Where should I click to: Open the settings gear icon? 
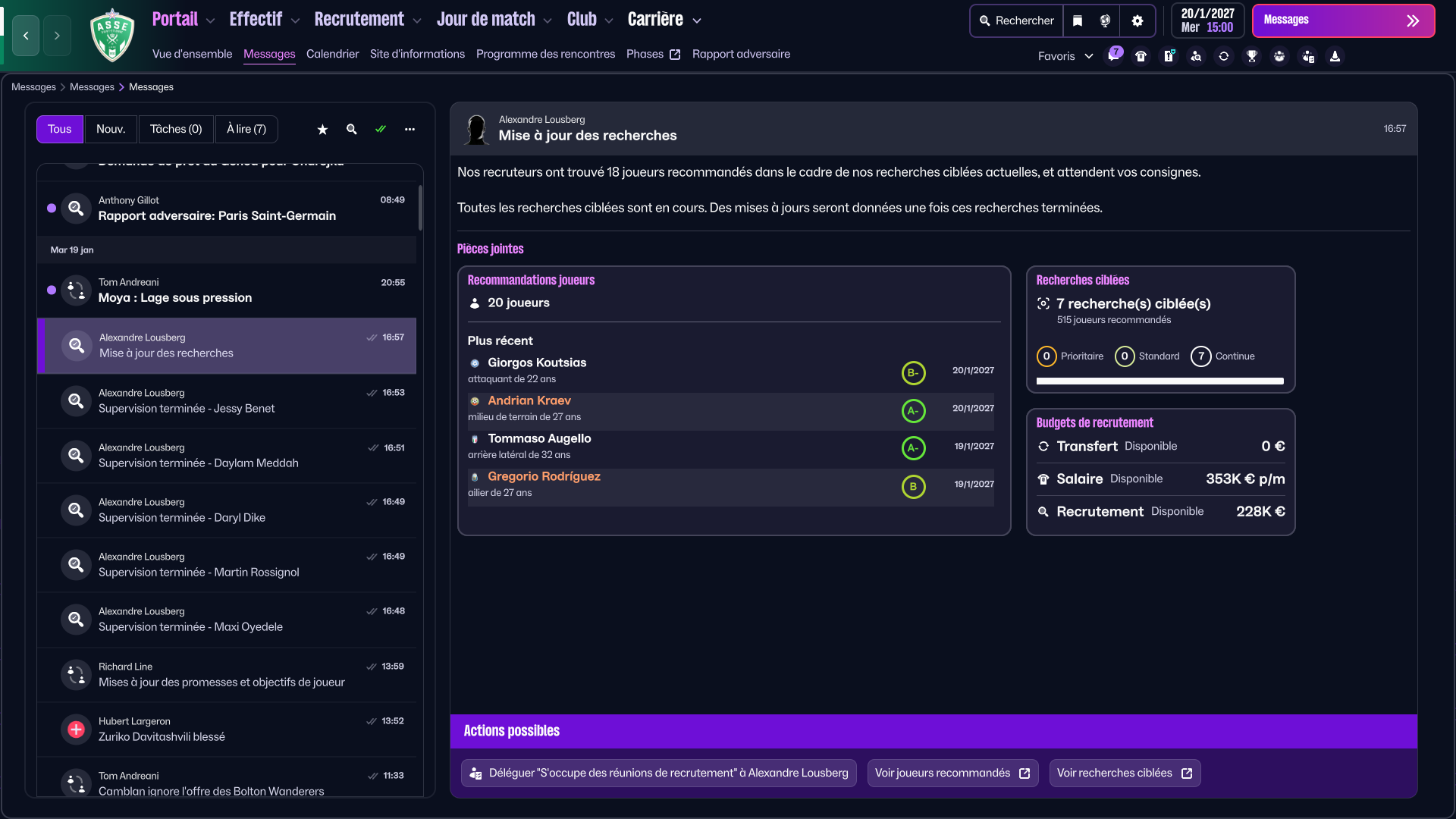tap(1137, 21)
